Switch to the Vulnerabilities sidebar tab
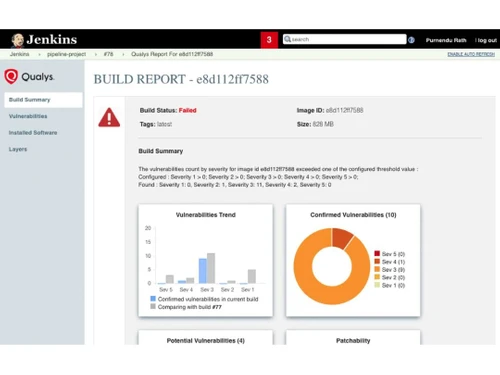The height and width of the screenshot is (375, 500). [x=28, y=116]
